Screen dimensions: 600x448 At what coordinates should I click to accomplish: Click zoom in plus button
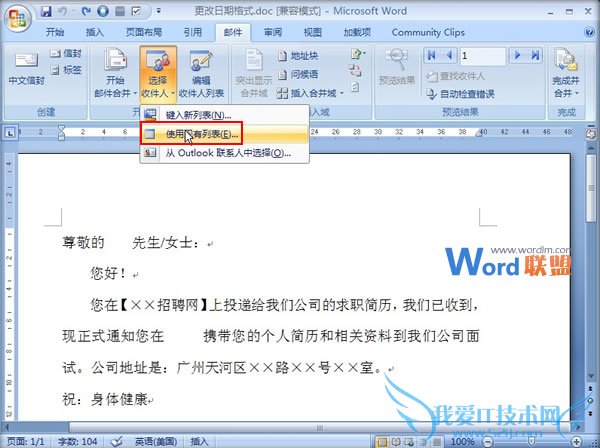tap(577, 442)
